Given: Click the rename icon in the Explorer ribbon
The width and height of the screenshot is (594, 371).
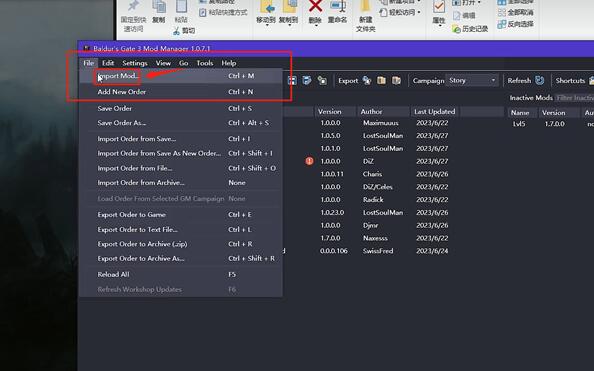Looking at the screenshot, I should [337, 6].
